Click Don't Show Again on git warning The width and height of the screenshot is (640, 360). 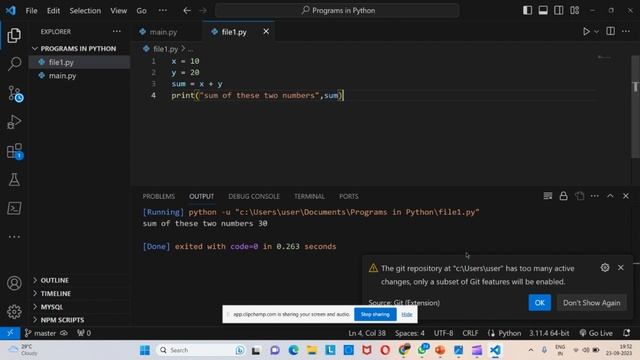pyautogui.click(x=591, y=302)
